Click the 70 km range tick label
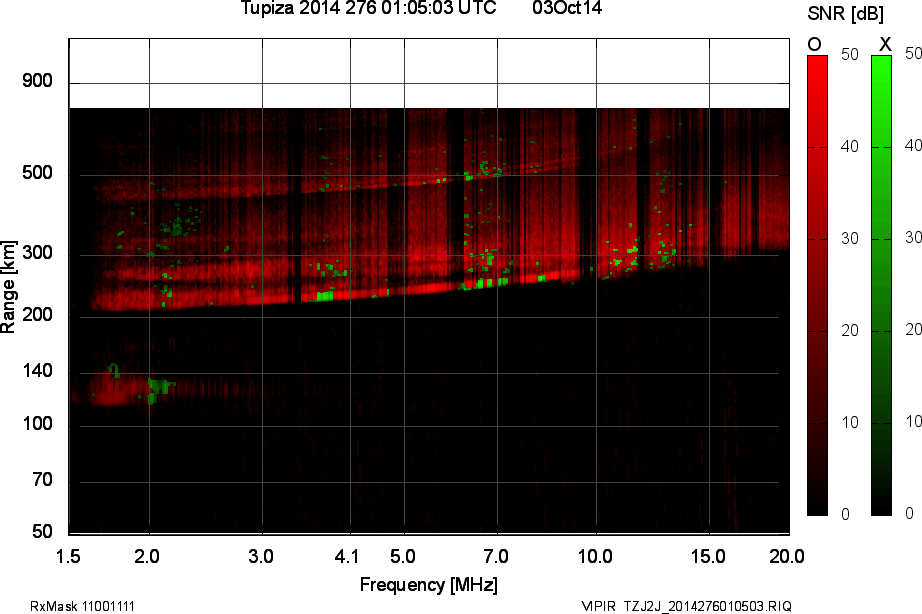 [41, 481]
